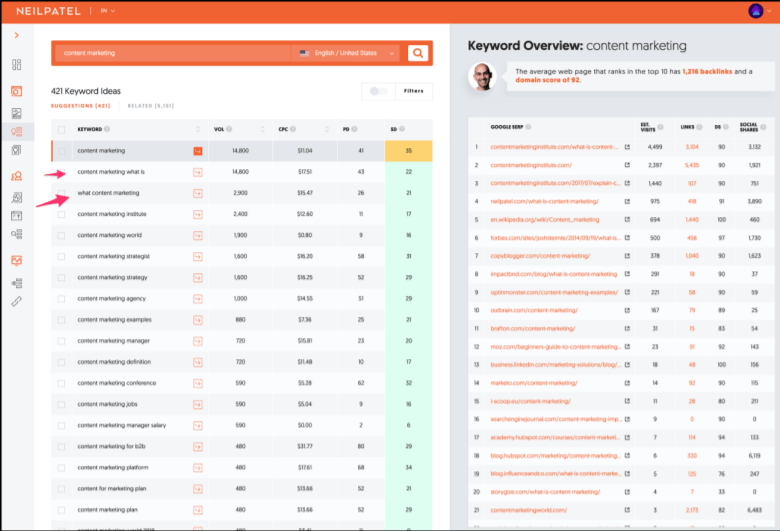Image resolution: width=780 pixels, height=531 pixels.
Task: Check the box for content marketing agency
Action: (61, 299)
